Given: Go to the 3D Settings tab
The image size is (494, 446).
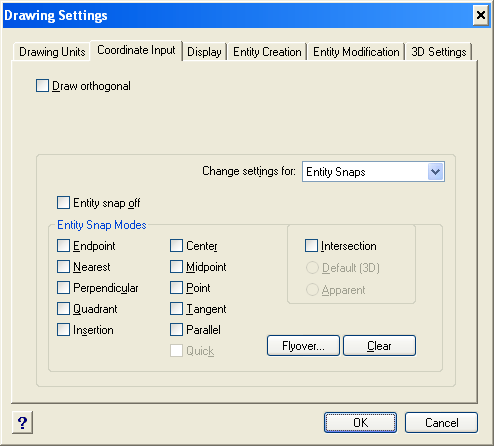Looking at the screenshot, I should 439,52.
